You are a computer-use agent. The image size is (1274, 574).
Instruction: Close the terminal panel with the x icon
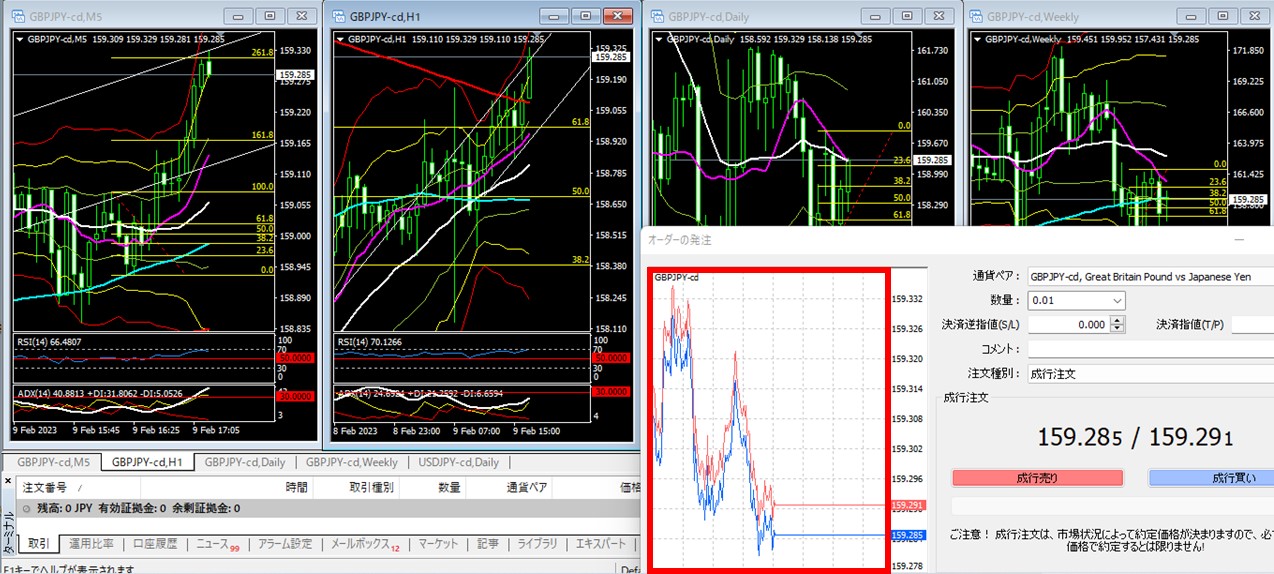(9, 483)
